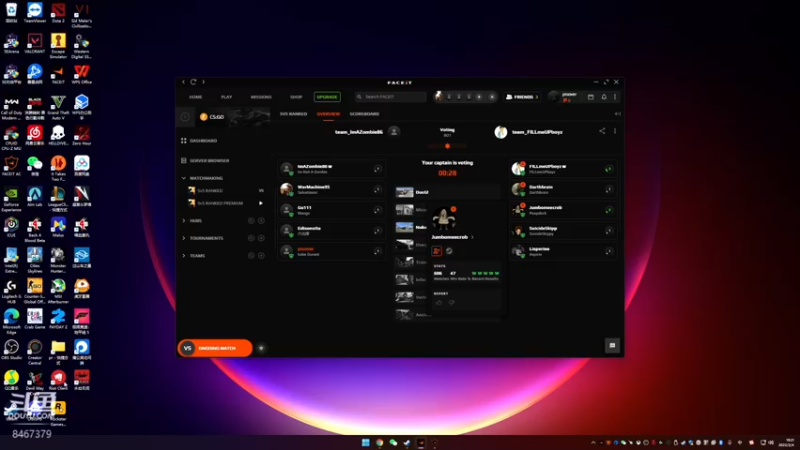Click the Search FACEIT input field
Screen dimensions: 800x450
390,97
